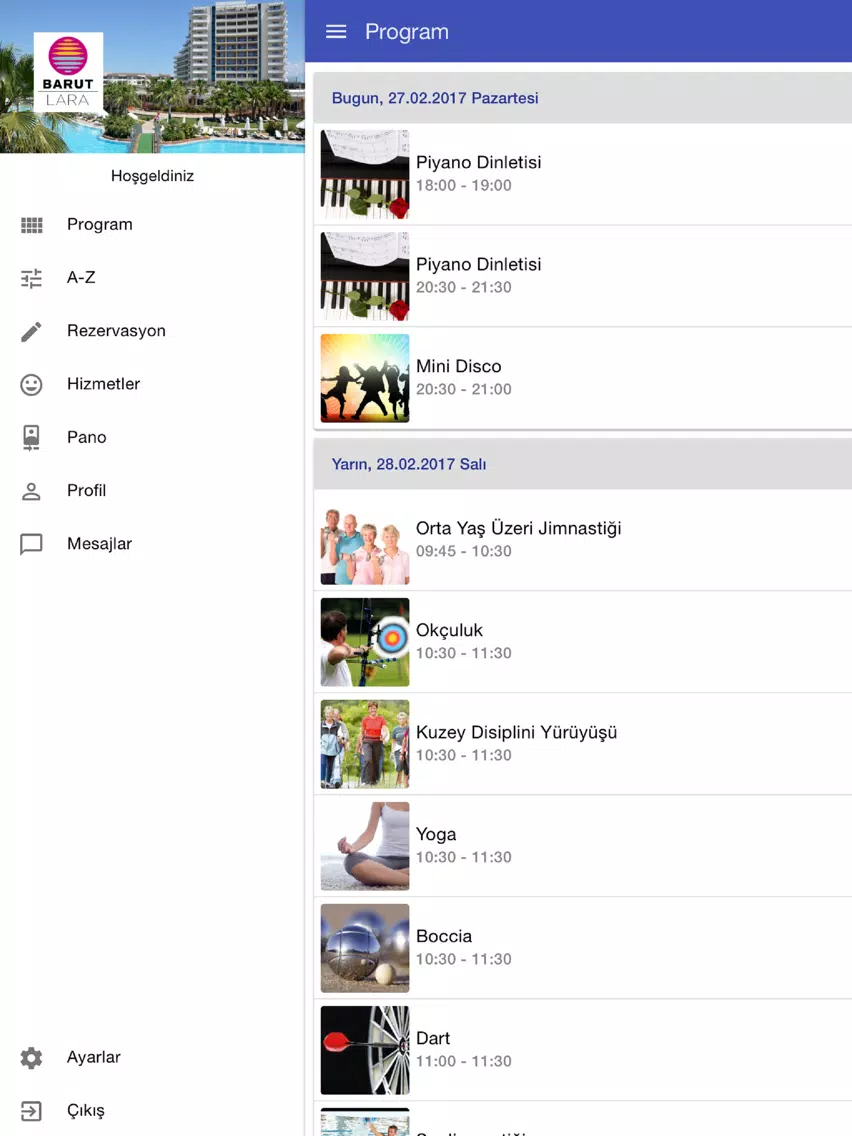Image resolution: width=852 pixels, height=1136 pixels.
Task: Click the '18:00 - 19:00' time text
Action: coord(464,185)
